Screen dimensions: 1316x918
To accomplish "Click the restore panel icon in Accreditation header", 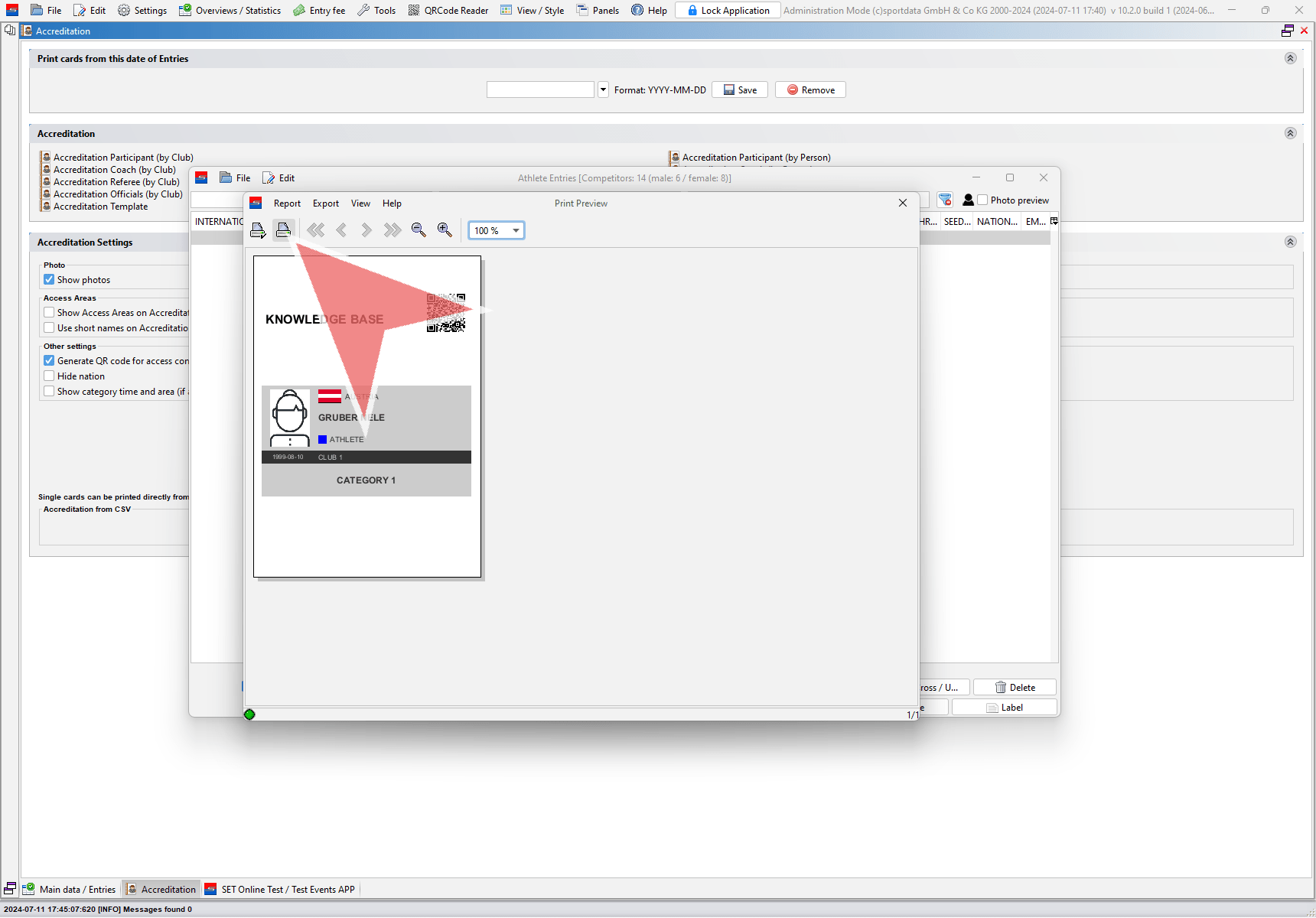I will click(x=1288, y=31).
